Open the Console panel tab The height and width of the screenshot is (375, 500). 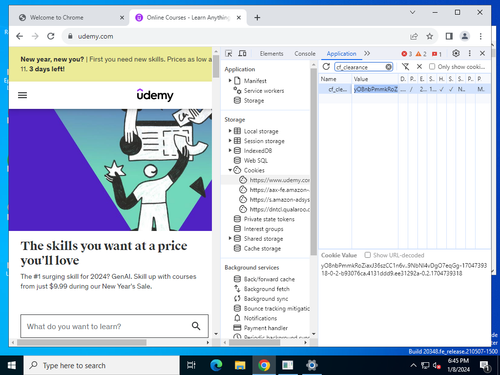(305, 54)
